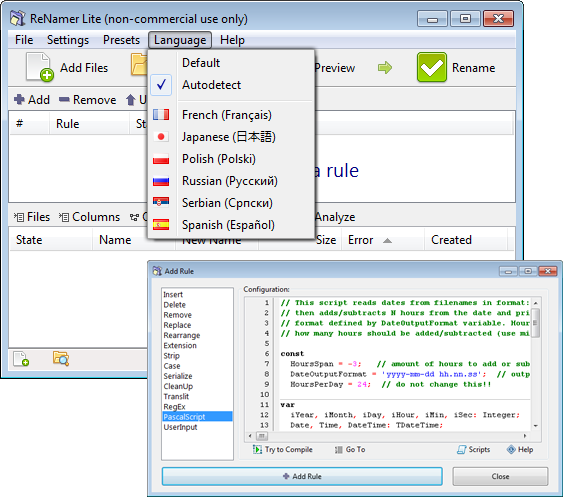Click the Name column header

134,240
